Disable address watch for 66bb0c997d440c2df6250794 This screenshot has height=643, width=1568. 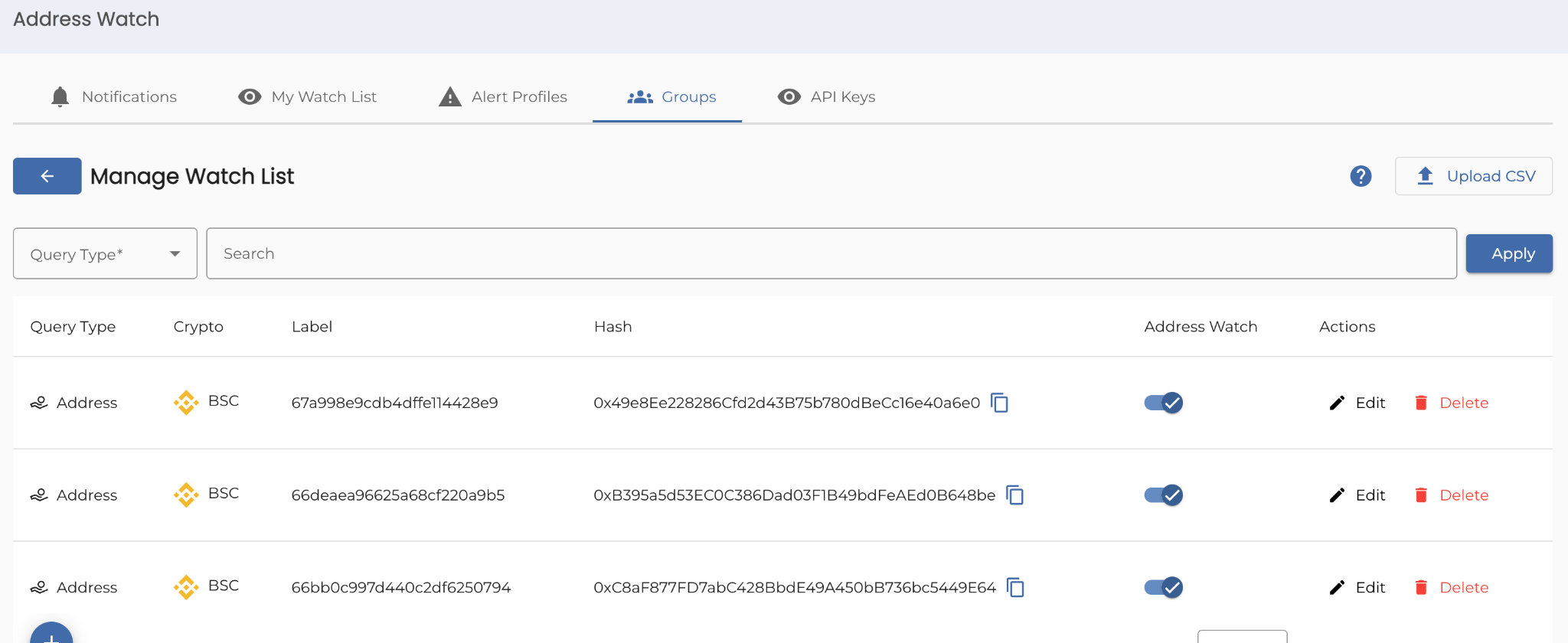point(1164,587)
